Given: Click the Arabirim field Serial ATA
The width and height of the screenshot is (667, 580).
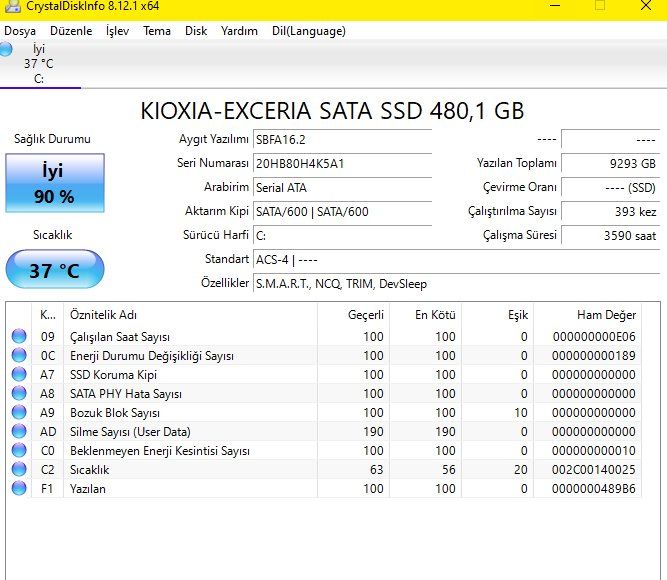Looking at the screenshot, I should pos(342,187).
